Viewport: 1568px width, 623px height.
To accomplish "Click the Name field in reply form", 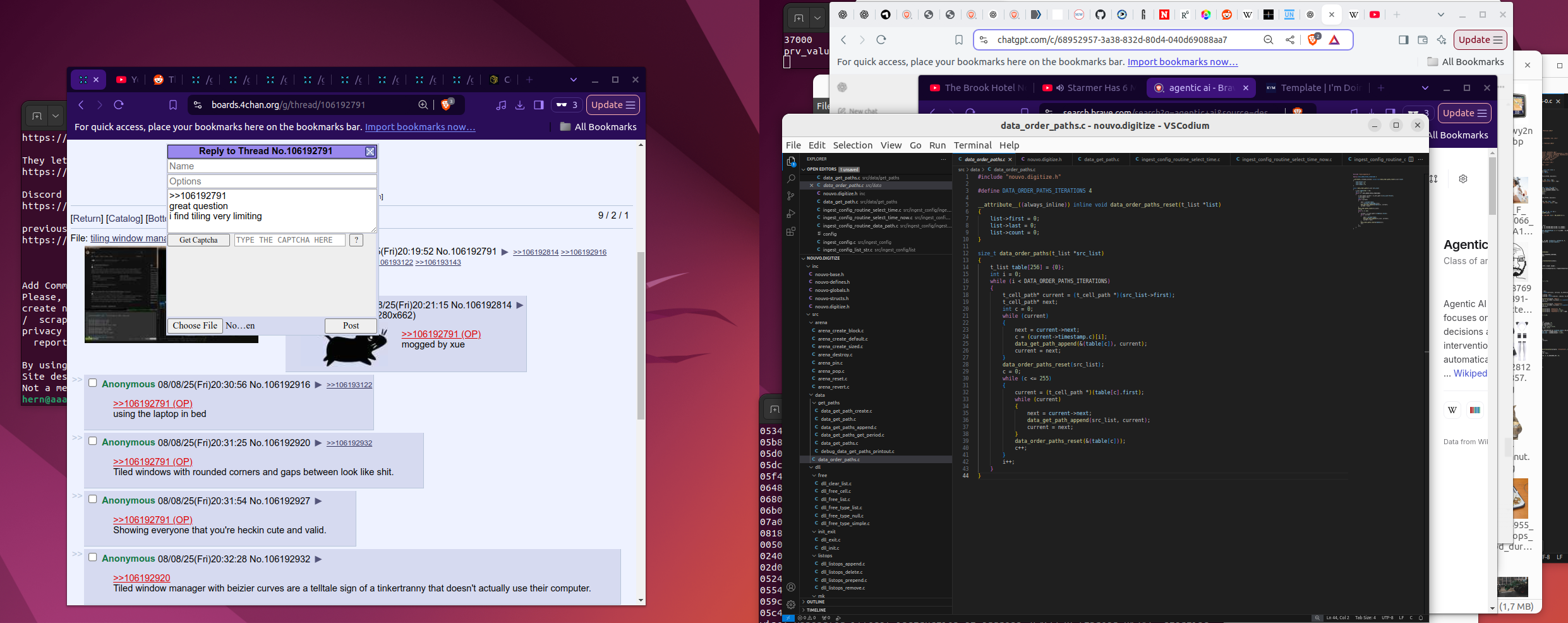I will pos(272,166).
